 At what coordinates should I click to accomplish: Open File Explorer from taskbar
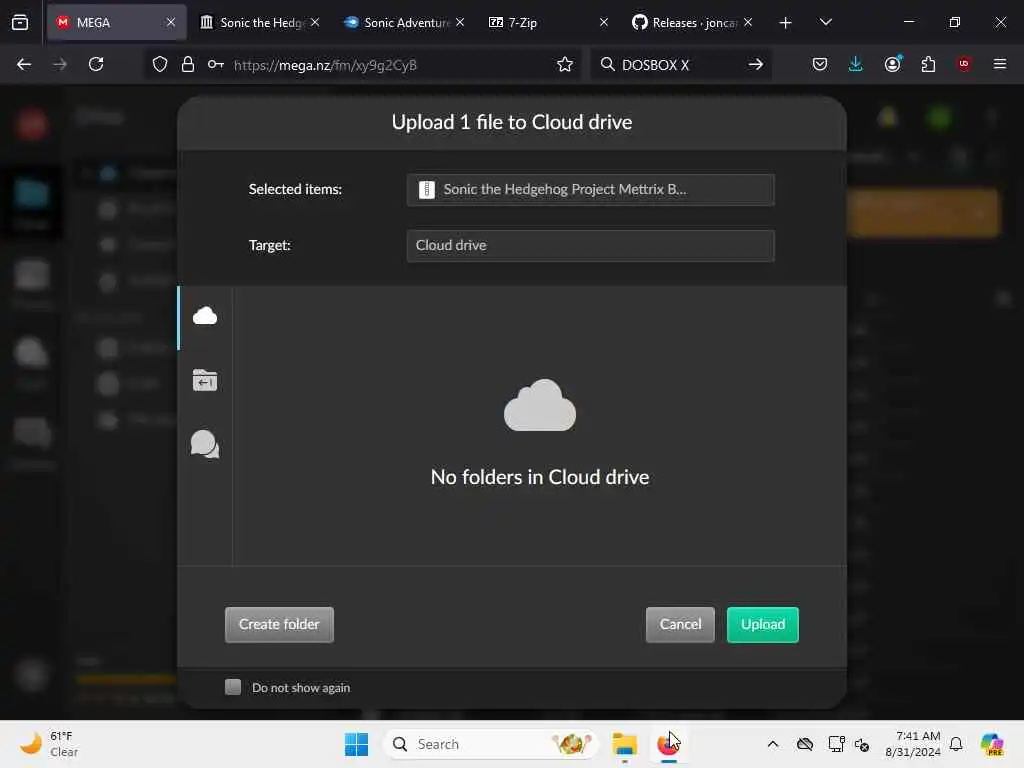click(x=624, y=744)
